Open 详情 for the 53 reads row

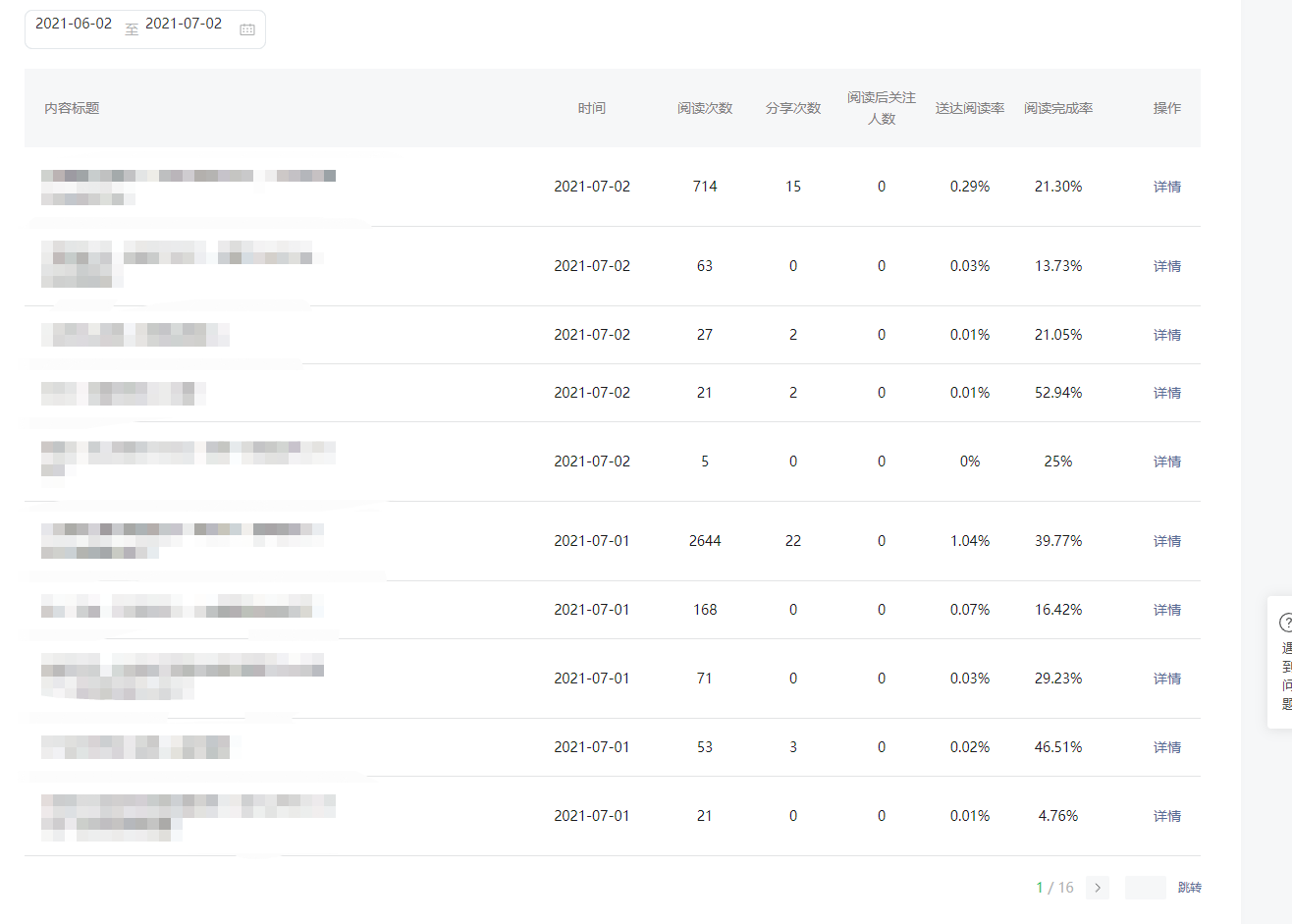(x=1166, y=747)
